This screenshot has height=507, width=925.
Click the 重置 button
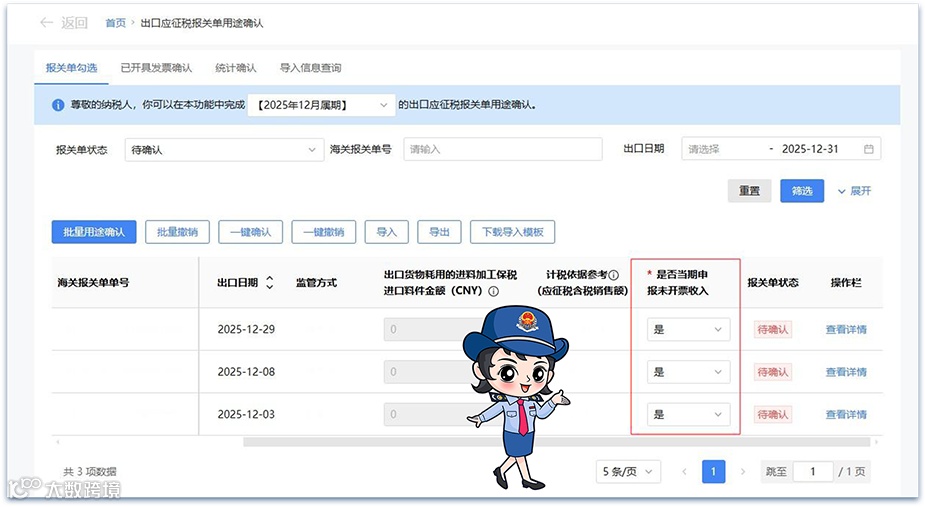click(749, 191)
